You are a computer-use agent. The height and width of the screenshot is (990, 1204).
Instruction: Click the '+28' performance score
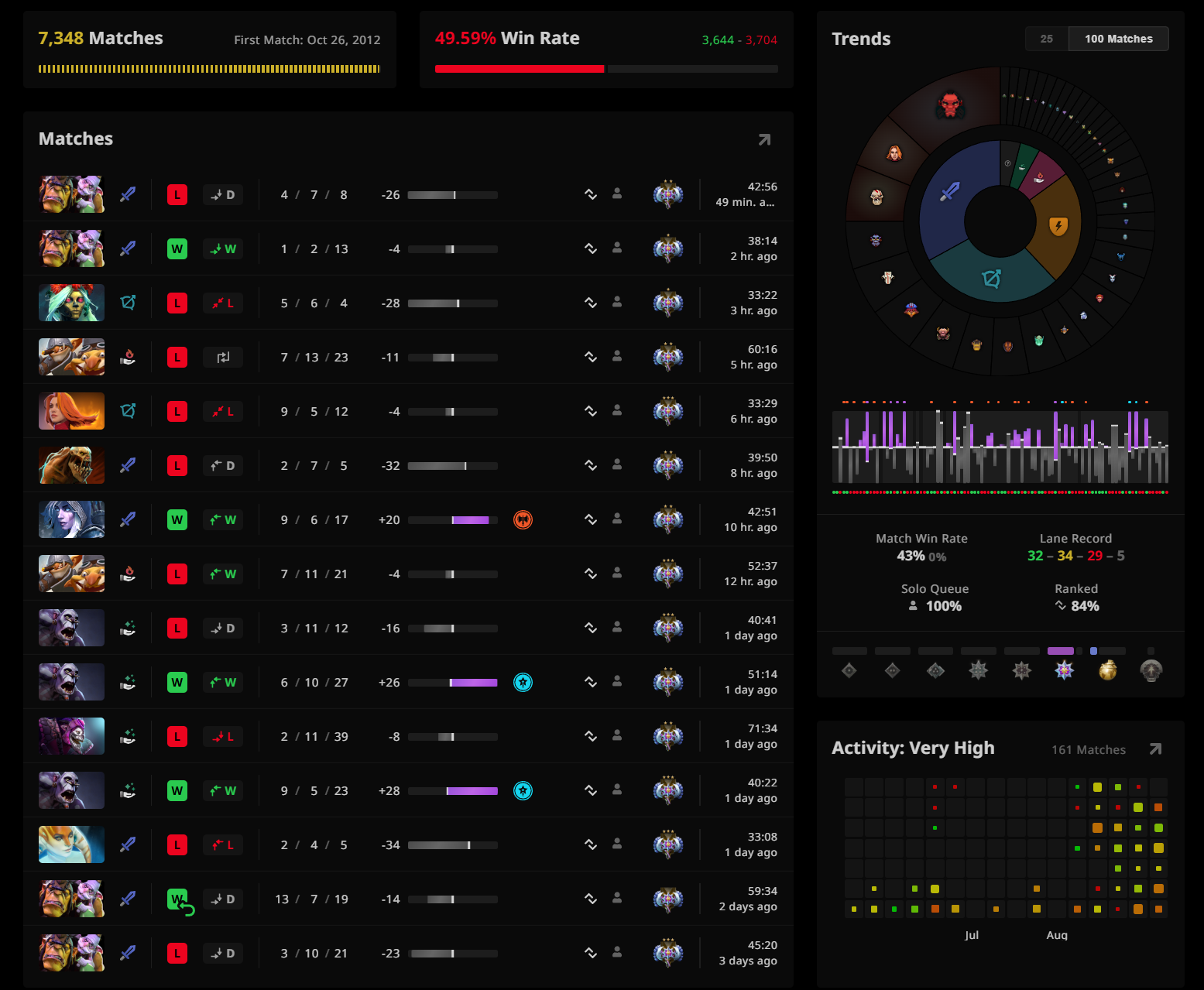(x=389, y=790)
